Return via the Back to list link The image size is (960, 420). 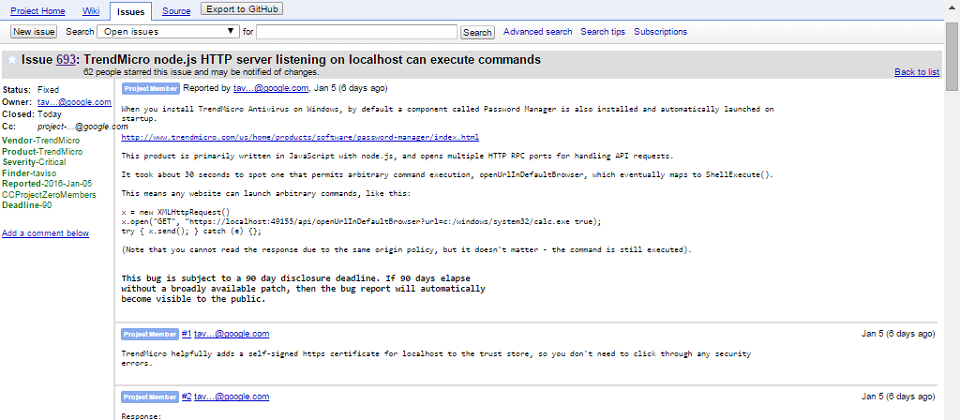[x=916, y=72]
